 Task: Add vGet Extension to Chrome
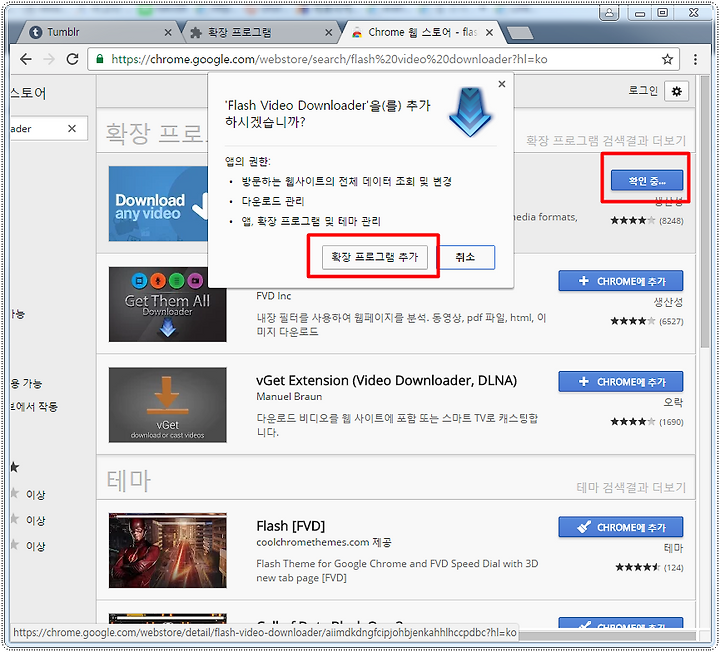click(x=620, y=381)
